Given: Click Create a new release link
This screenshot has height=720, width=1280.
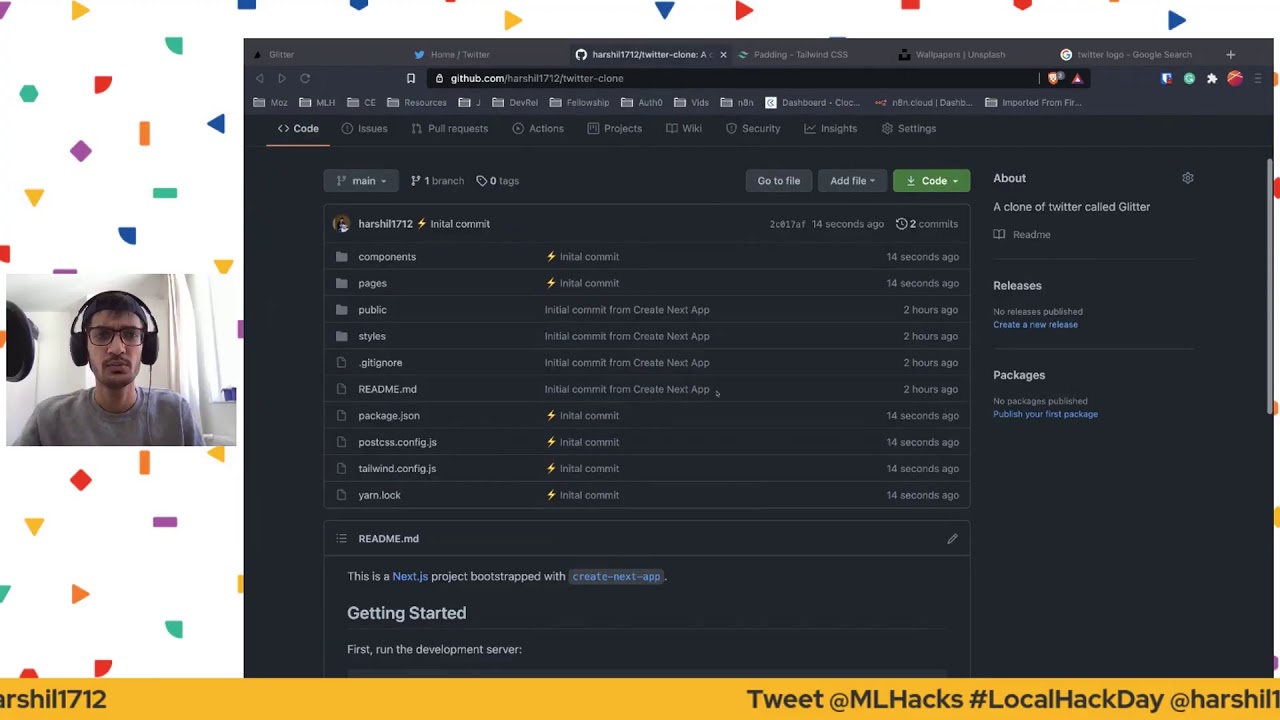Looking at the screenshot, I should [x=1035, y=325].
